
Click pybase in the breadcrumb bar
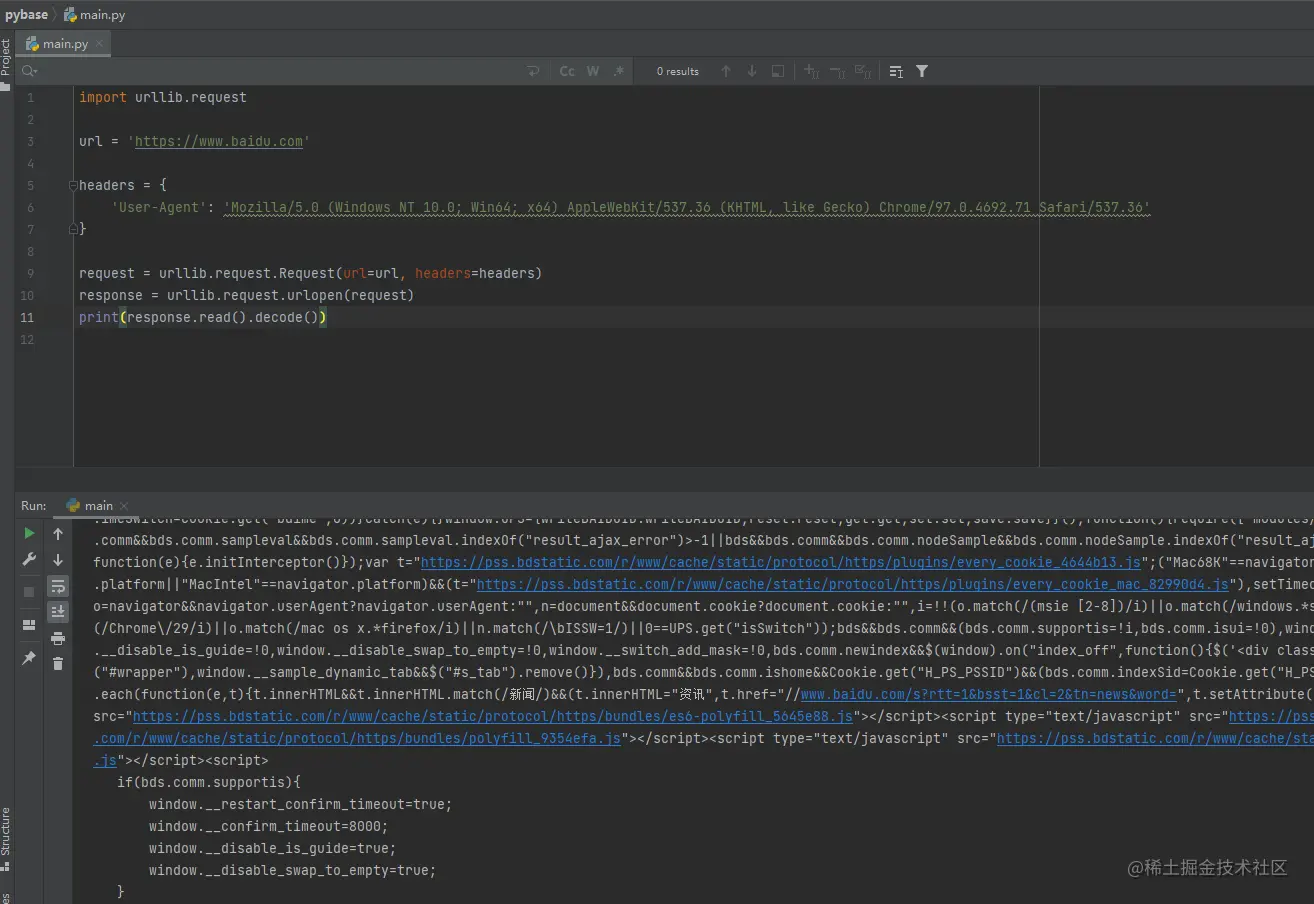tap(26, 15)
